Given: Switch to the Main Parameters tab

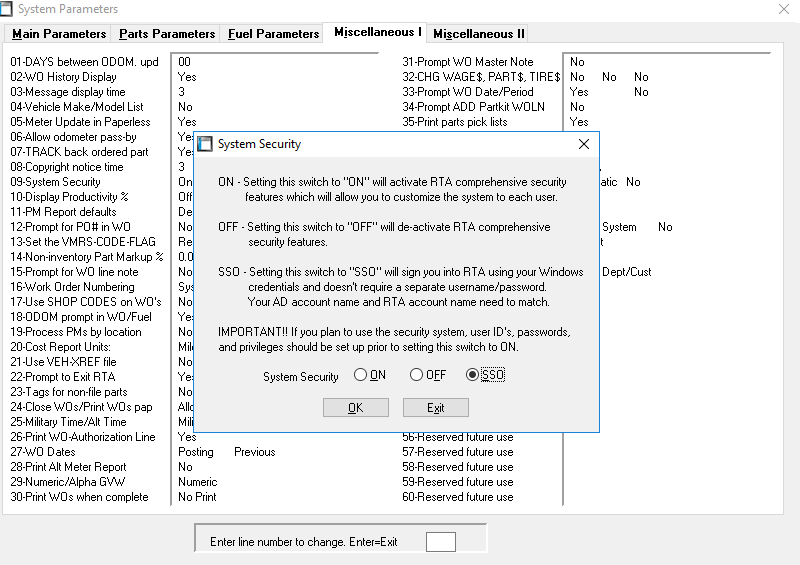Looking at the screenshot, I should tap(59, 33).
